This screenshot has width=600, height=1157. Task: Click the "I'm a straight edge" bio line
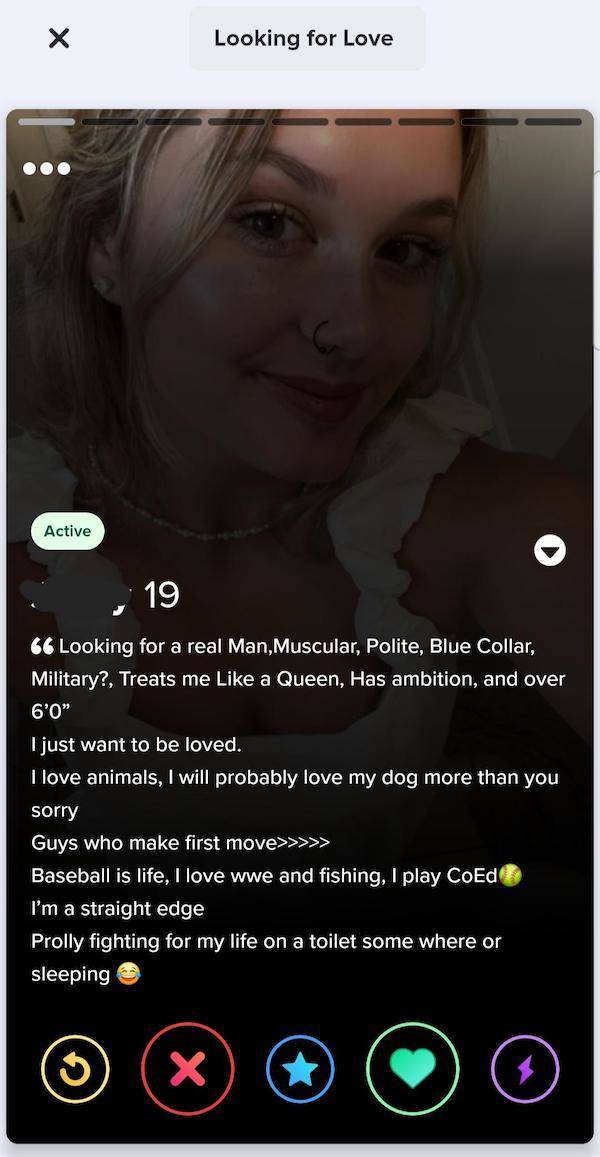(x=117, y=908)
